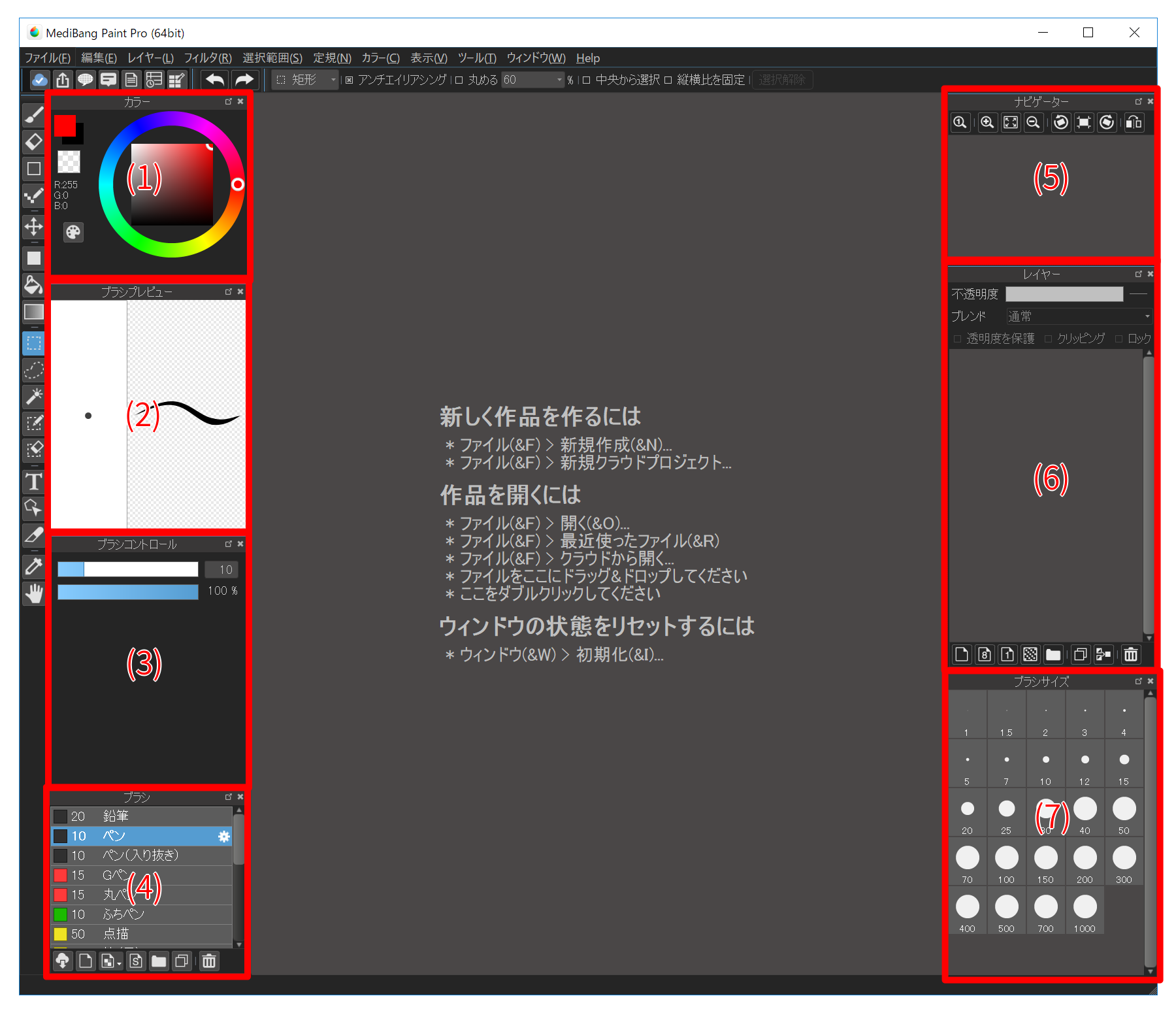Select the Gradient tool

tap(33, 312)
